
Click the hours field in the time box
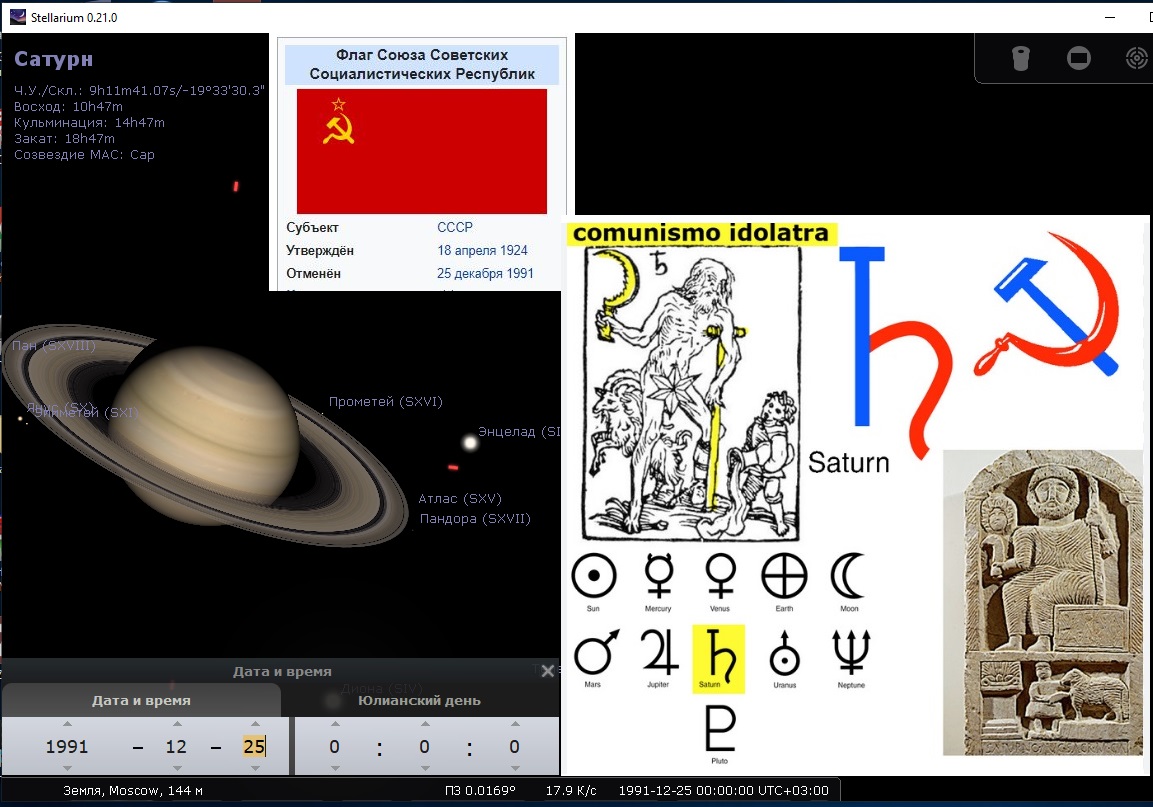[x=335, y=747]
